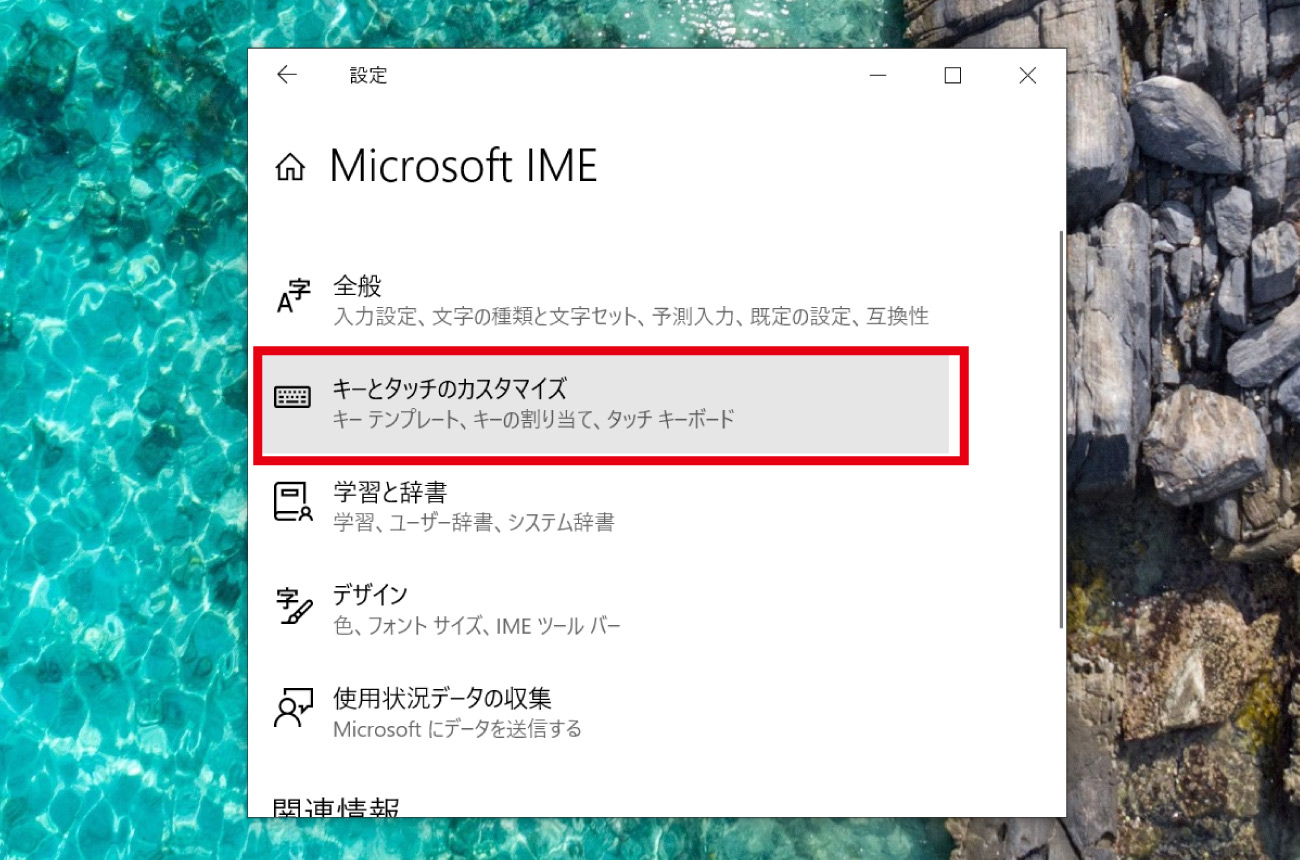The image size is (1300, 860).
Task: Click the Microsoft にデータを送信する text
Action: (x=457, y=729)
